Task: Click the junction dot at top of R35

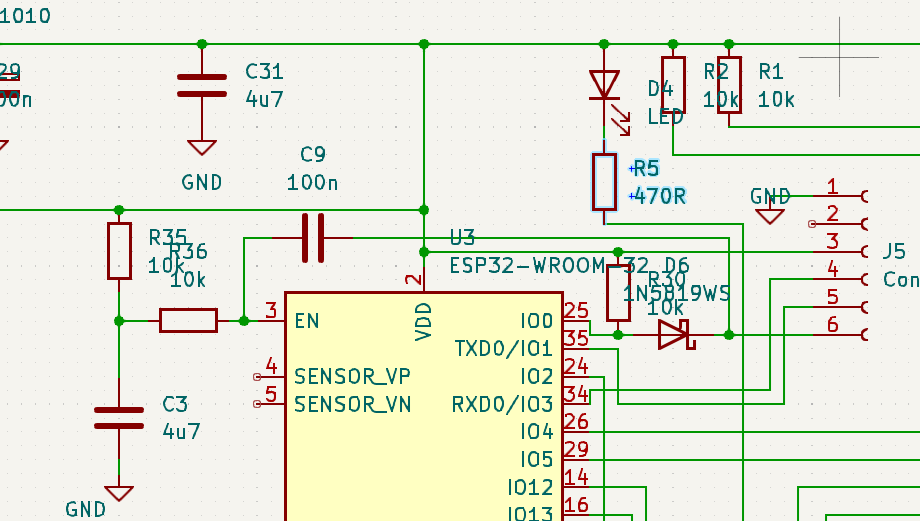Action: coord(119,210)
